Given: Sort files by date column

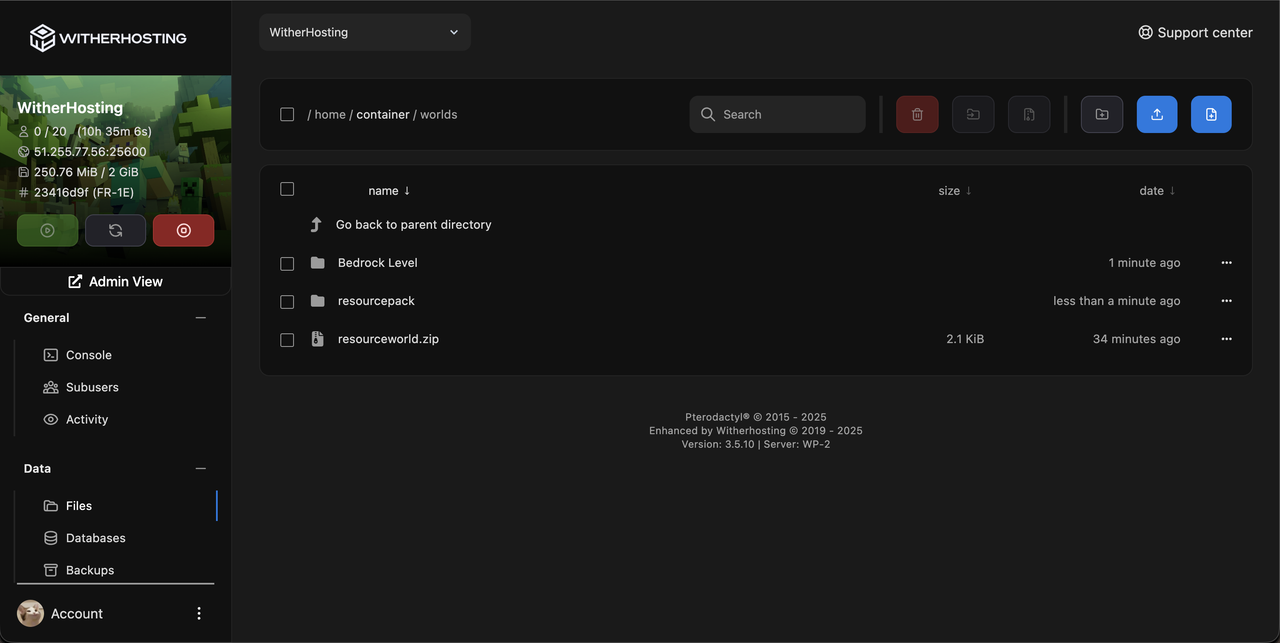Looking at the screenshot, I should click(1157, 190).
